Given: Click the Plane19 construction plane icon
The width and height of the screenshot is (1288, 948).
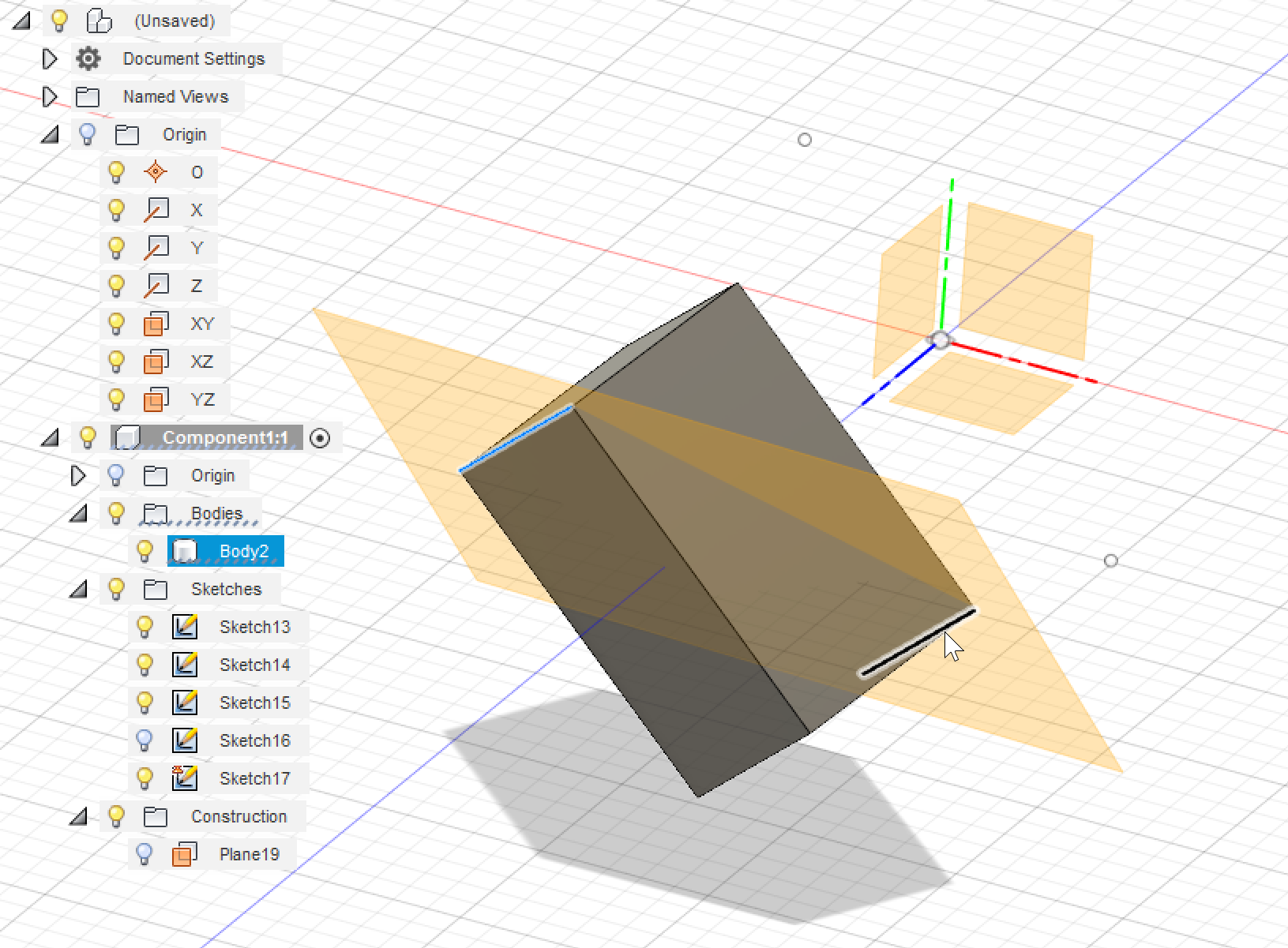Looking at the screenshot, I should click(x=184, y=854).
